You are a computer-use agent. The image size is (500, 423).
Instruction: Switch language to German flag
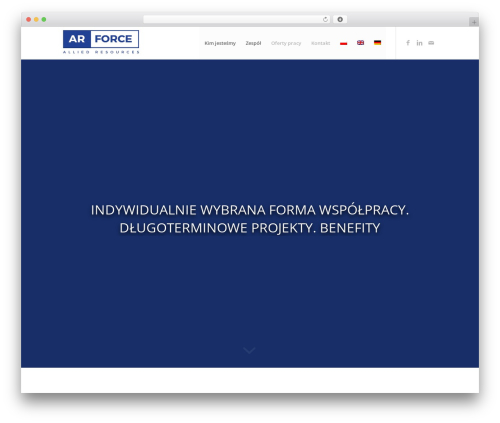click(x=377, y=43)
